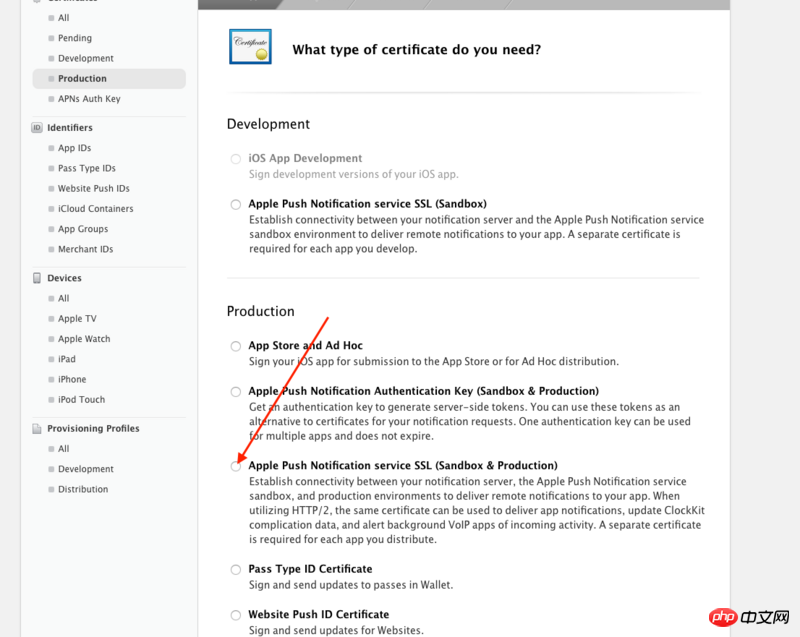Click 'Sign and send updates to passes in Wallet.'
This screenshot has width=800, height=637.
point(351,585)
